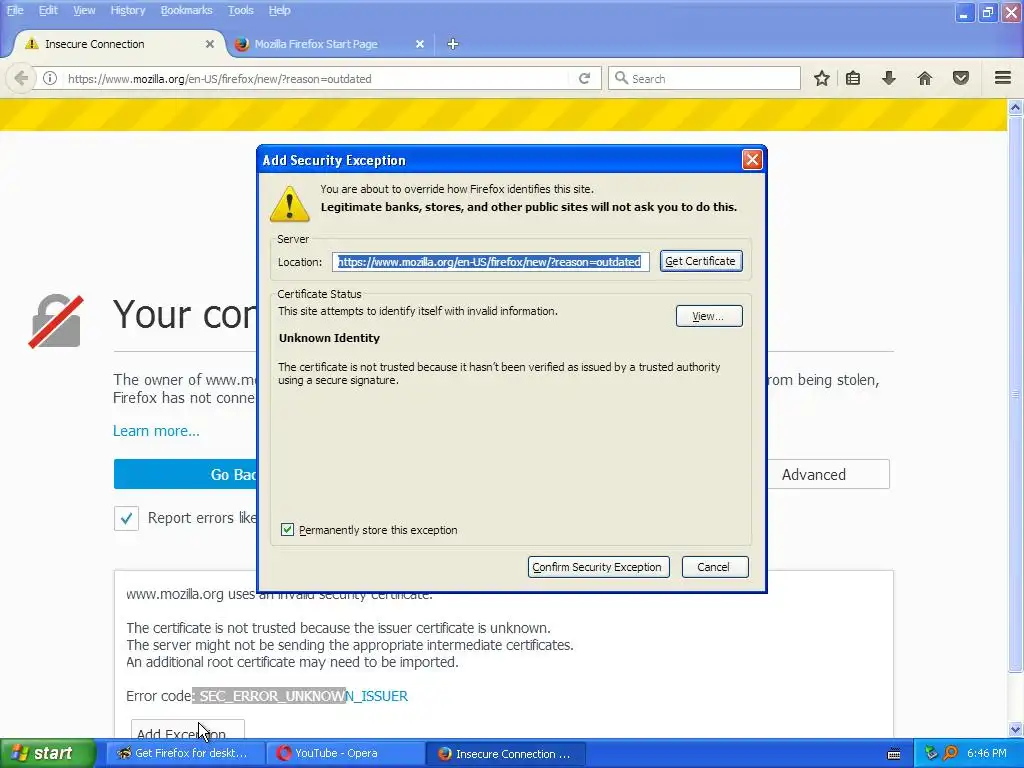Open the Edit menu
The height and width of the screenshot is (768, 1024).
[x=48, y=10]
